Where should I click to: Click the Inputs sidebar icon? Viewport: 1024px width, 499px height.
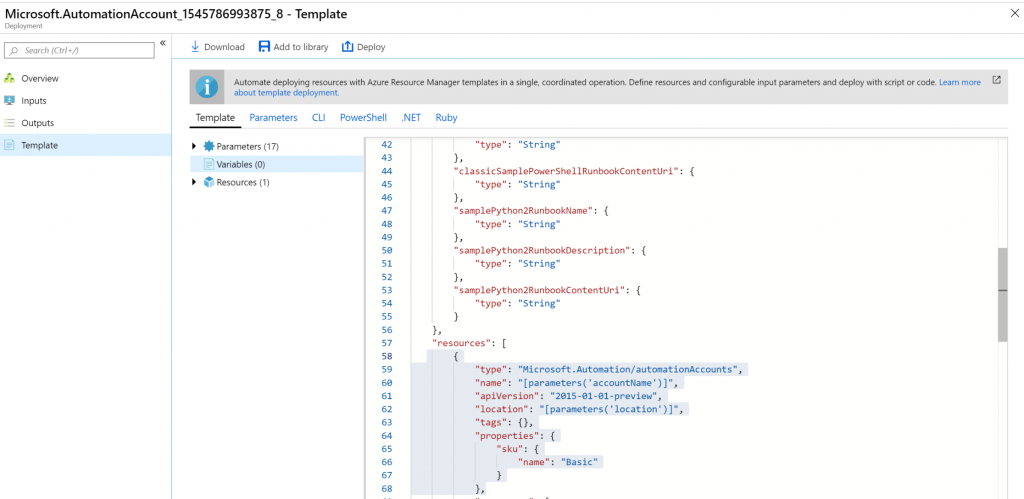tap(10, 101)
